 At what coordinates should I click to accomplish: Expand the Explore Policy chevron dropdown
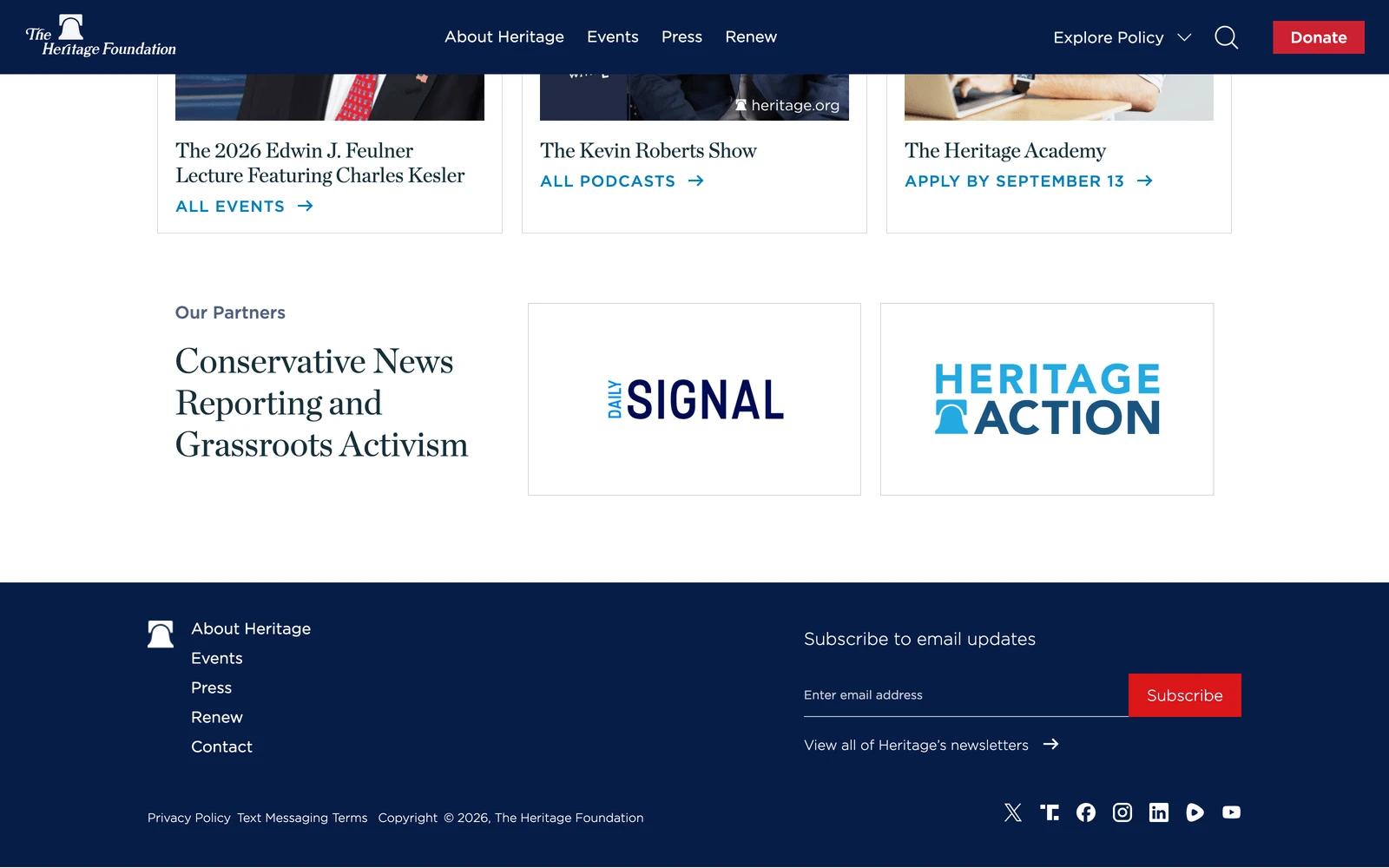pos(1184,37)
